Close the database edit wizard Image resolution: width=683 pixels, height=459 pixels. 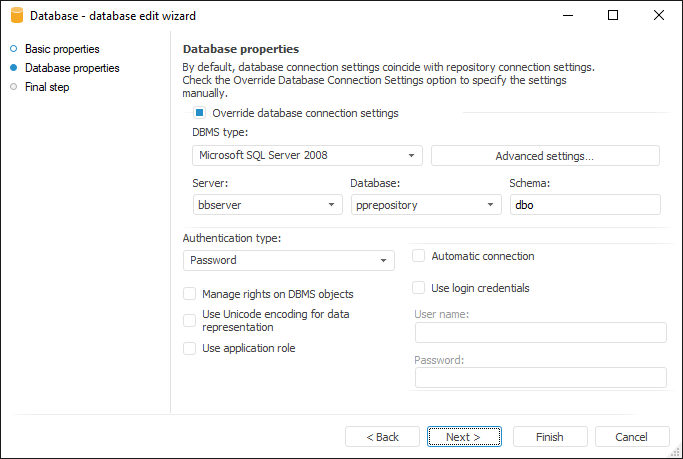pos(659,16)
